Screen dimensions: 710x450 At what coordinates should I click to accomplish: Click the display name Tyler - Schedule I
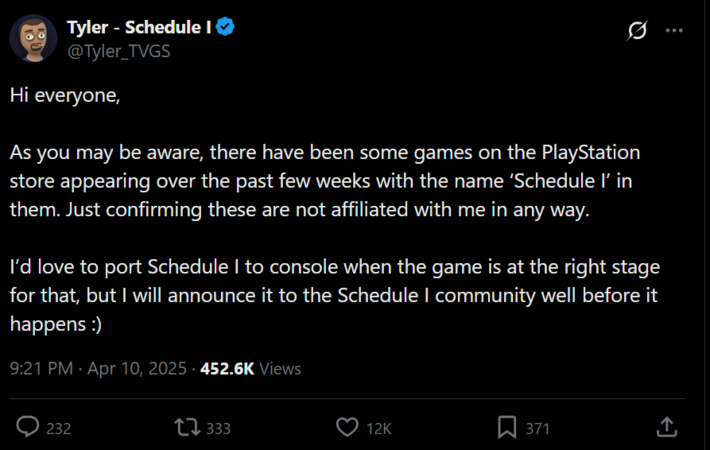[x=138, y=28]
